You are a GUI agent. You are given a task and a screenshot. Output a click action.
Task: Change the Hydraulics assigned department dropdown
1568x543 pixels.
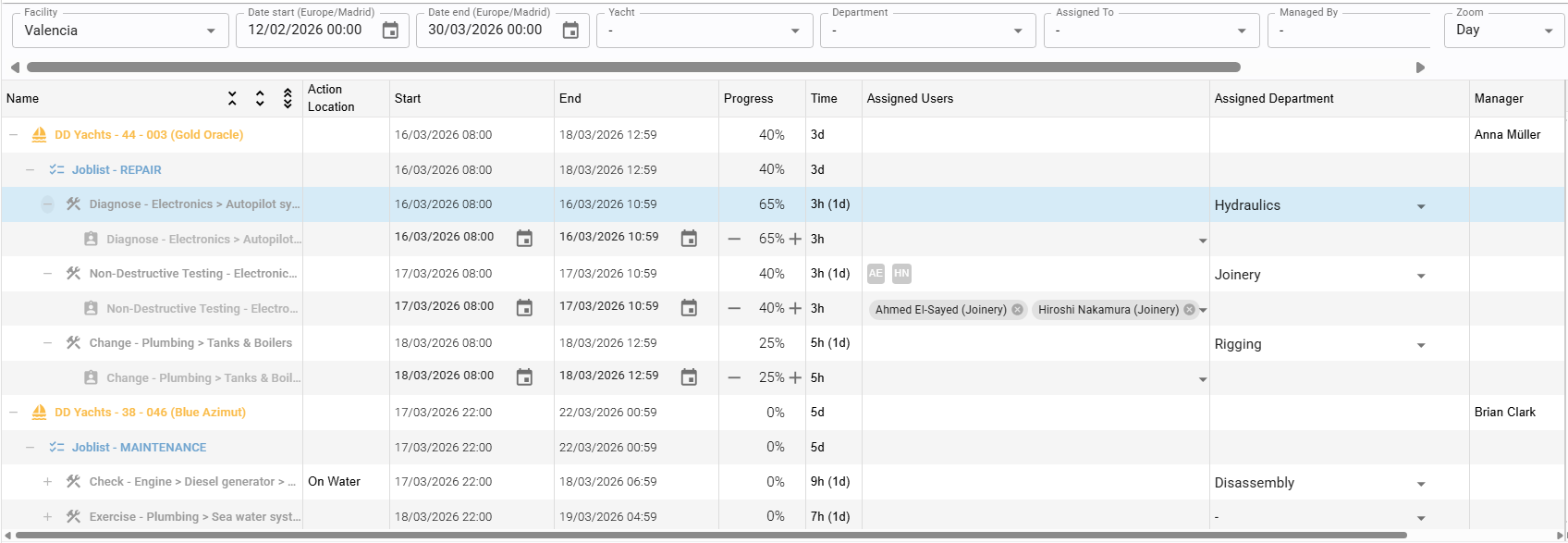(1420, 206)
